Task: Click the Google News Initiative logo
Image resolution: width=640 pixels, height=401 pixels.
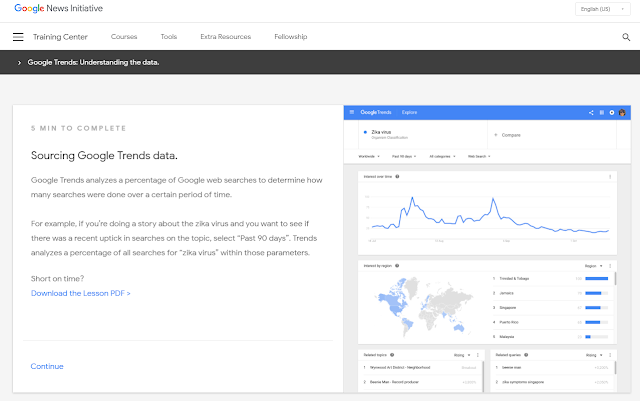Action: (58, 8)
